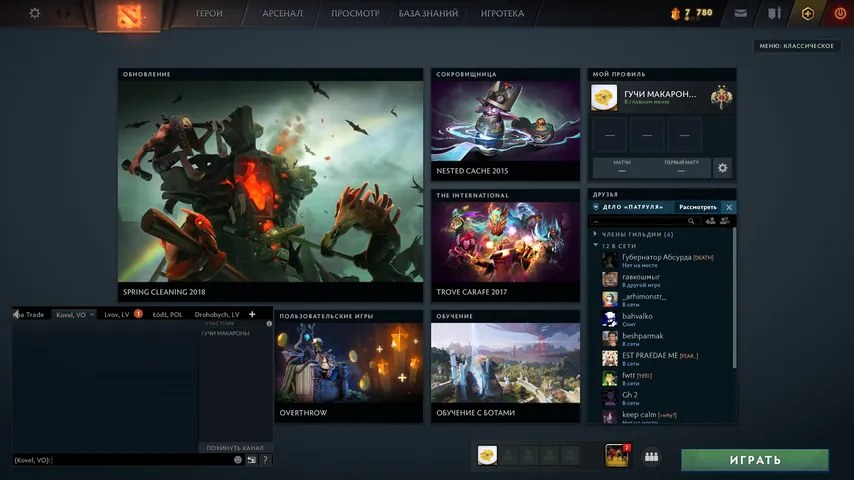Open the Trove Carafe 2017 tile
Screen dimensions: 854x480
click(505, 245)
